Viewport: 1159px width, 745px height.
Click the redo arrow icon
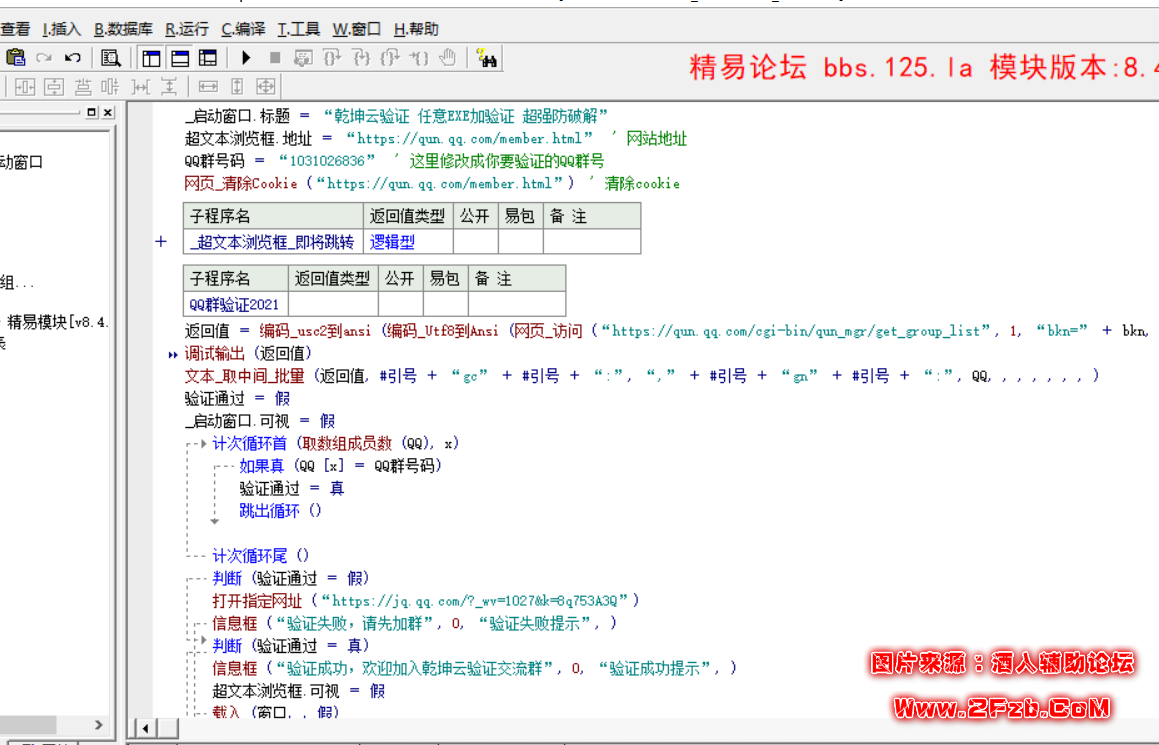click(x=43, y=57)
